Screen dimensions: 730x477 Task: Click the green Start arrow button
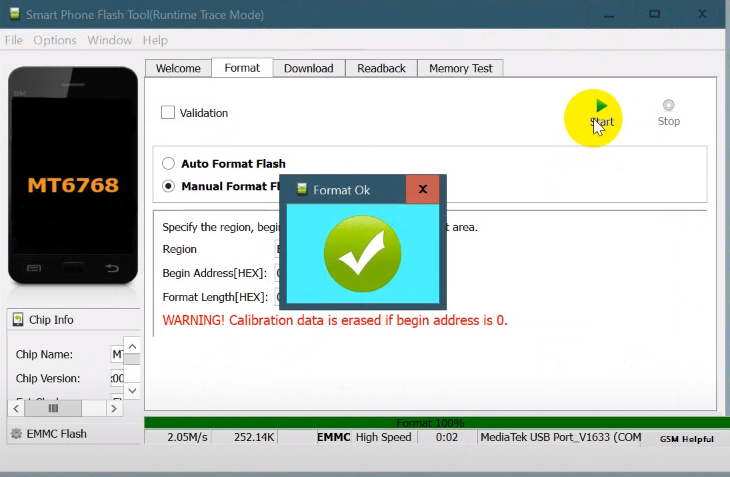[602, 106]
